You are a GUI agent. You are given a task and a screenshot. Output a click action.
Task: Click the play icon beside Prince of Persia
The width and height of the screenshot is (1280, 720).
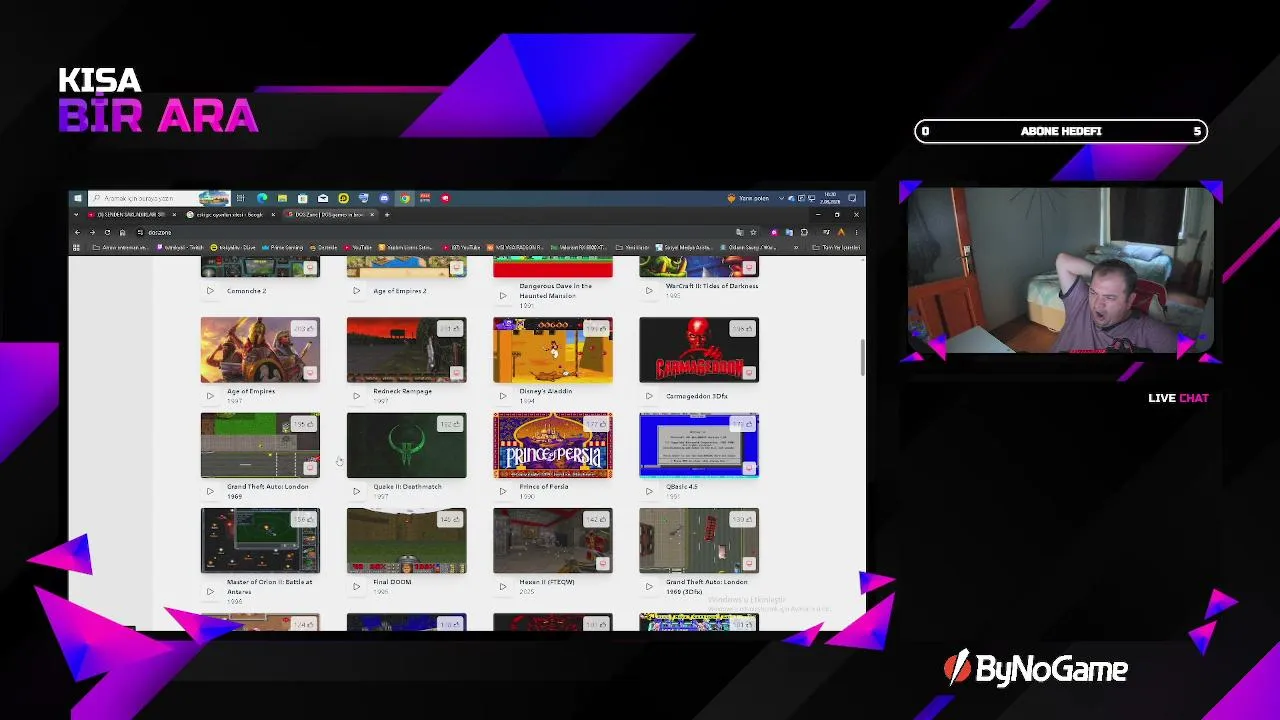(502, 491)
